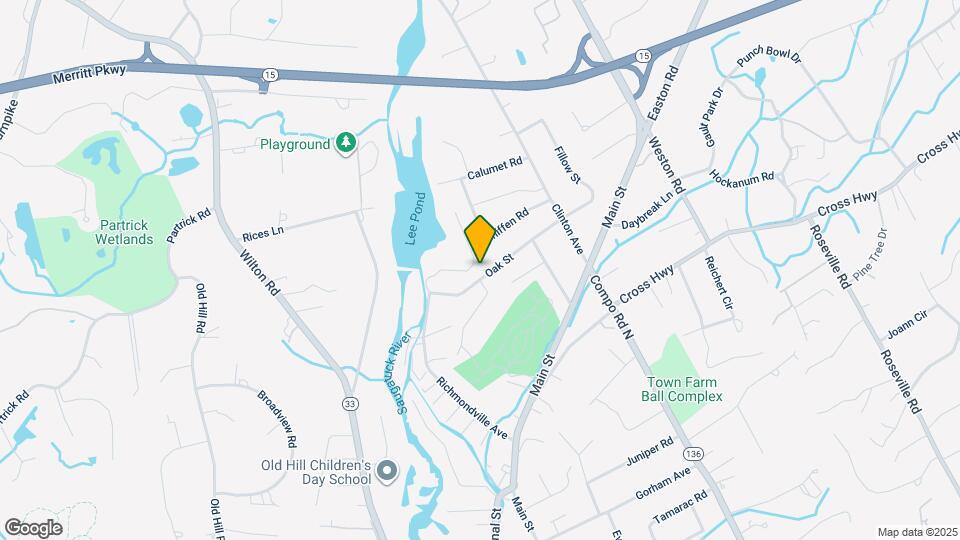This screenshot has width=960, height=540.
Task: Click Old Hill Children's Day School marker
Action: [x=387, y=471]
